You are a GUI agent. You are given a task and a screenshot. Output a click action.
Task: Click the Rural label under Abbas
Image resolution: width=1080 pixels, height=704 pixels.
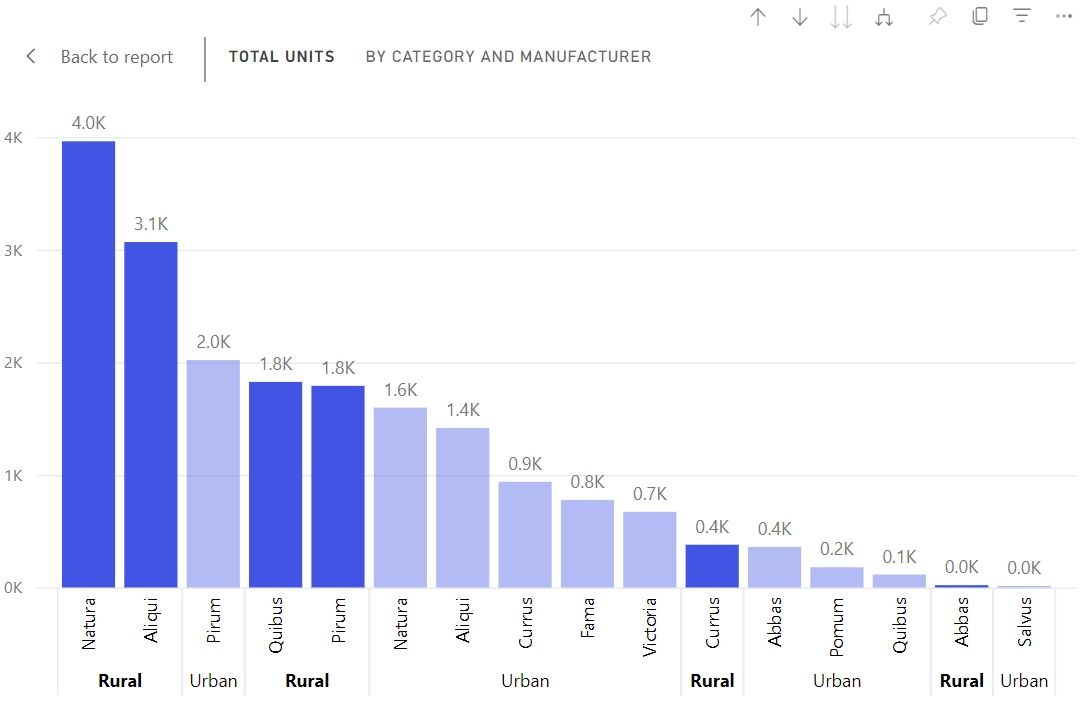click(x=962, y=681)
